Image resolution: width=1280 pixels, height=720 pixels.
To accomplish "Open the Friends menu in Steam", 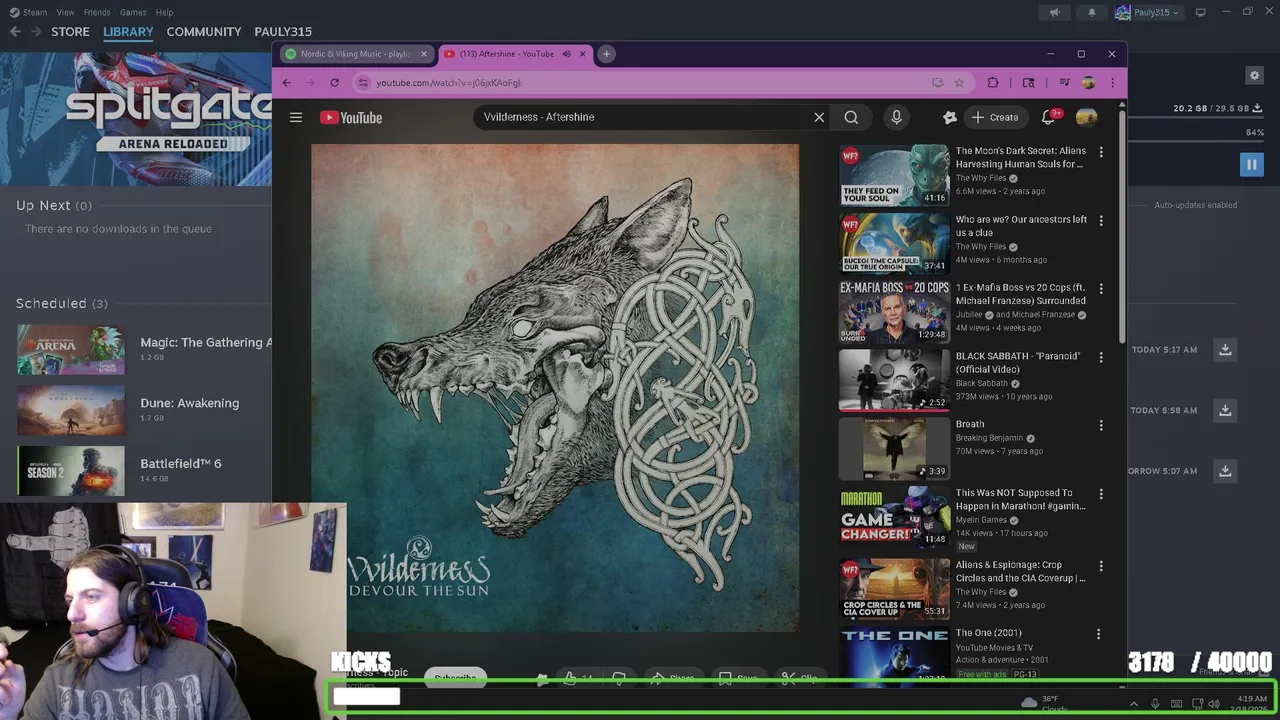I will (97, 12).
